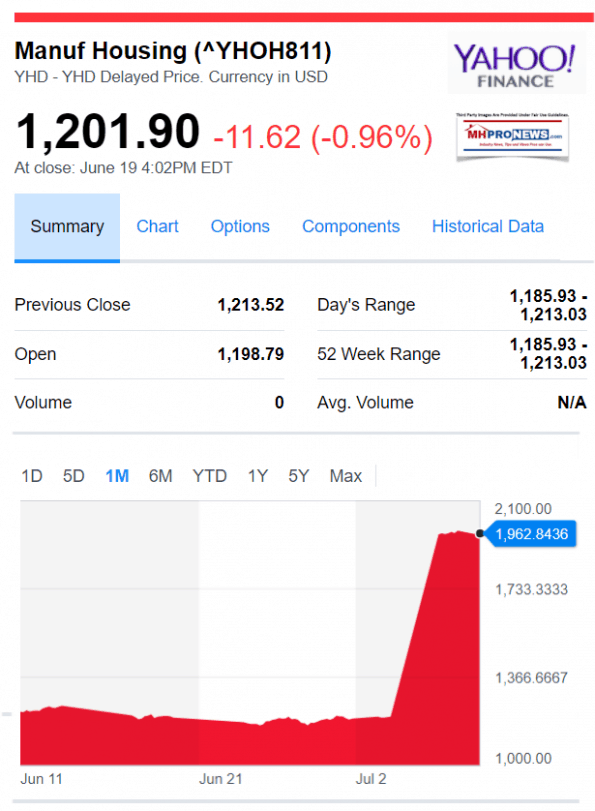Open the Options tab
The height and width of the screenshot is (811, 595).
[x=240, y=227]
